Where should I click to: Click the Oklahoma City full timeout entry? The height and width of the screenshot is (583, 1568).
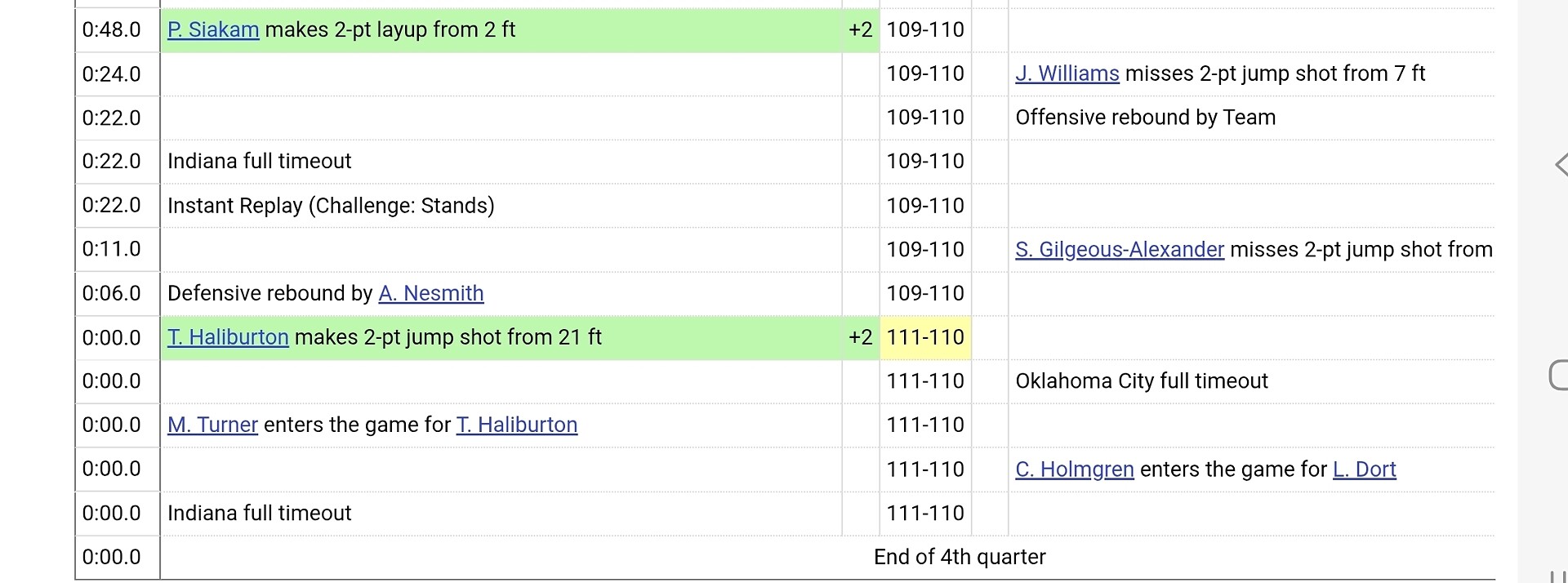(1141, 381)
